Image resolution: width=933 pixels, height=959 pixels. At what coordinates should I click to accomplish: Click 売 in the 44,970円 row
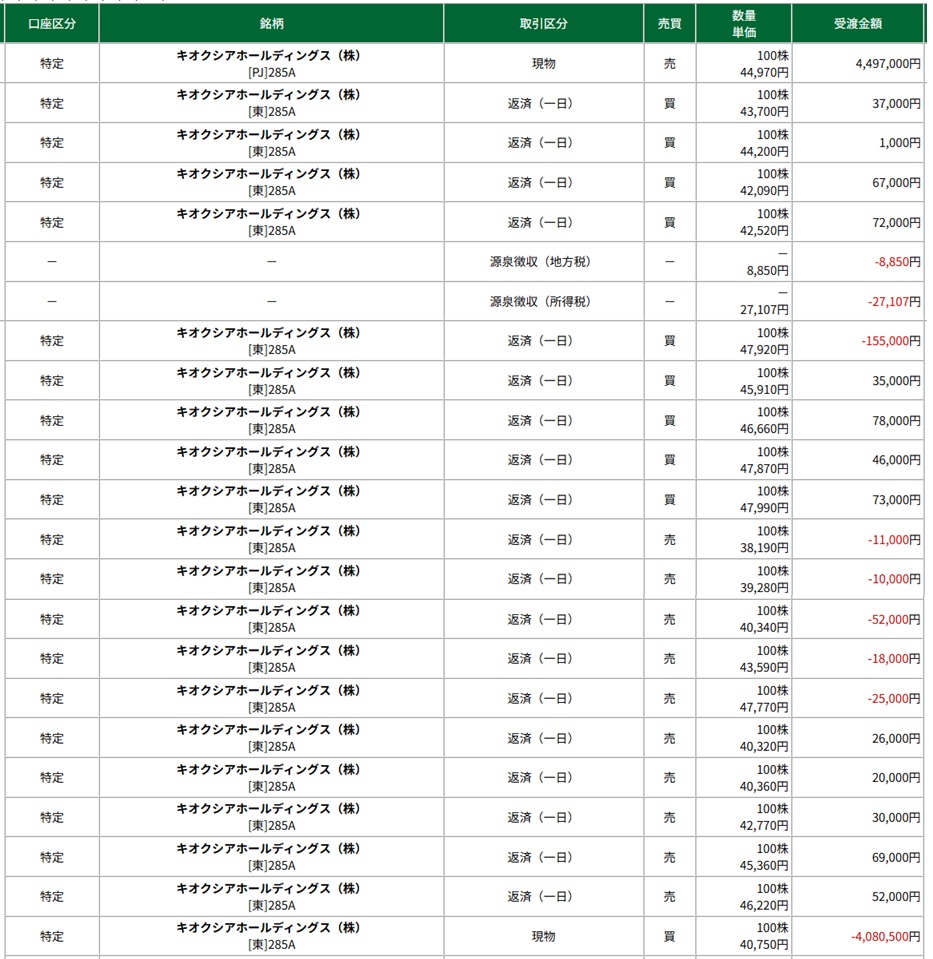[x=669, y=64]
